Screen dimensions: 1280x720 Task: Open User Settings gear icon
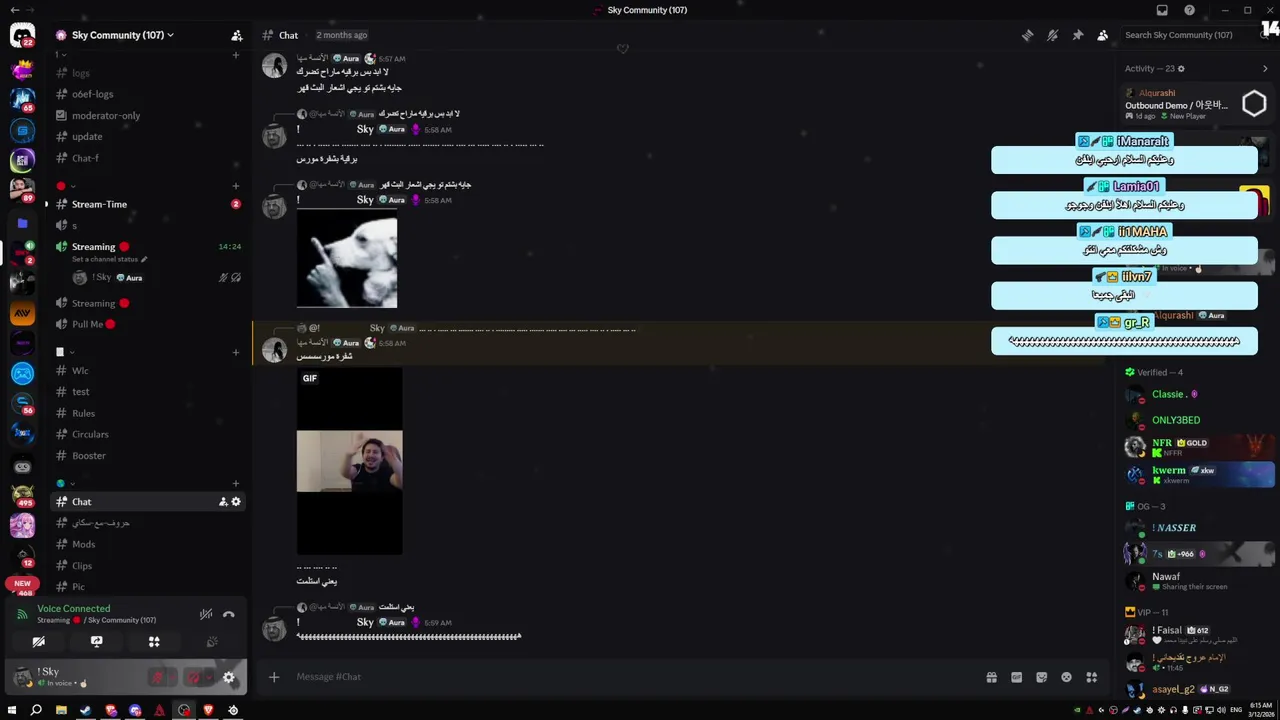[229, 677]
